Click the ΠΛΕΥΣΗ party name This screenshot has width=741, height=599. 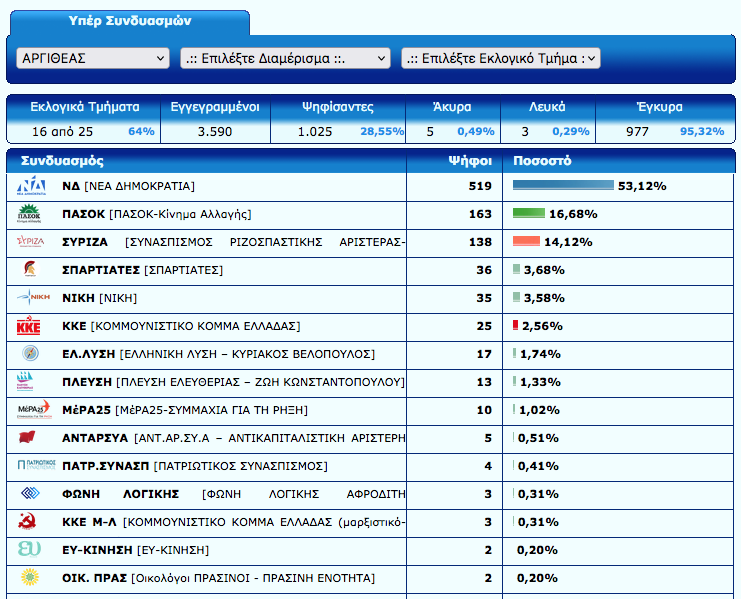point(87,382)
